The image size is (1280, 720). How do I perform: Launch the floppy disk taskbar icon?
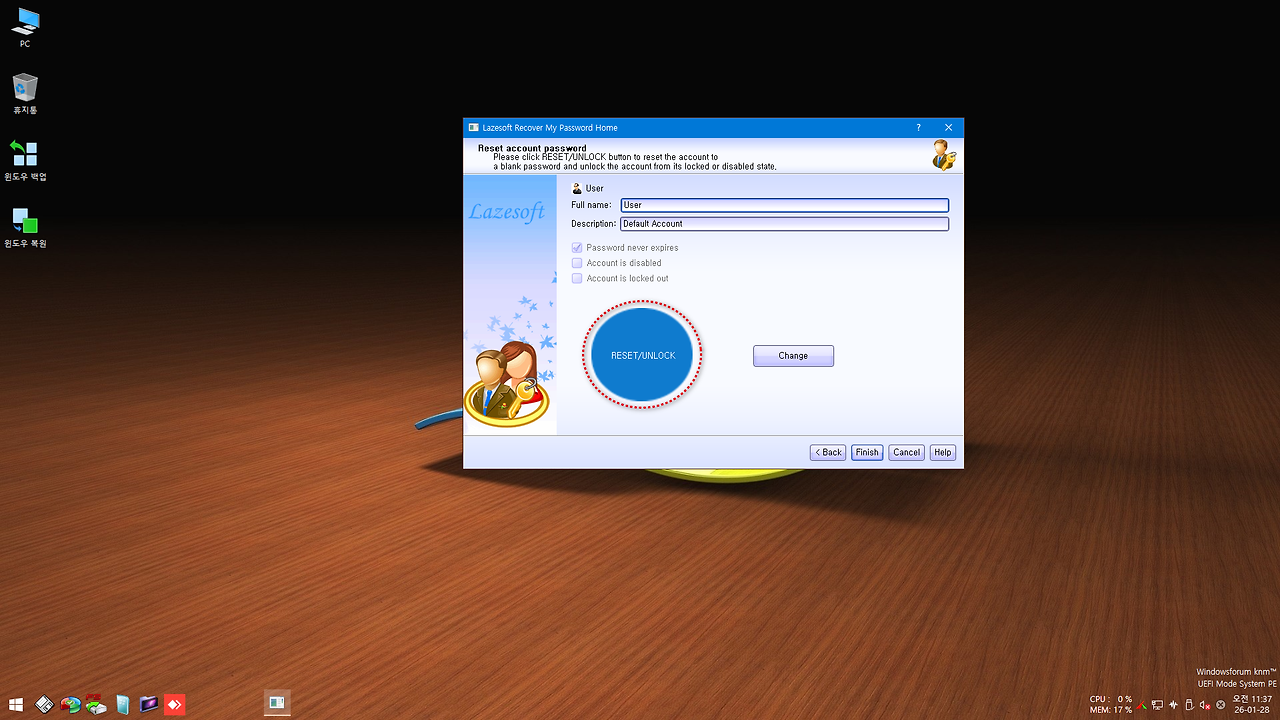click(44, 704)
